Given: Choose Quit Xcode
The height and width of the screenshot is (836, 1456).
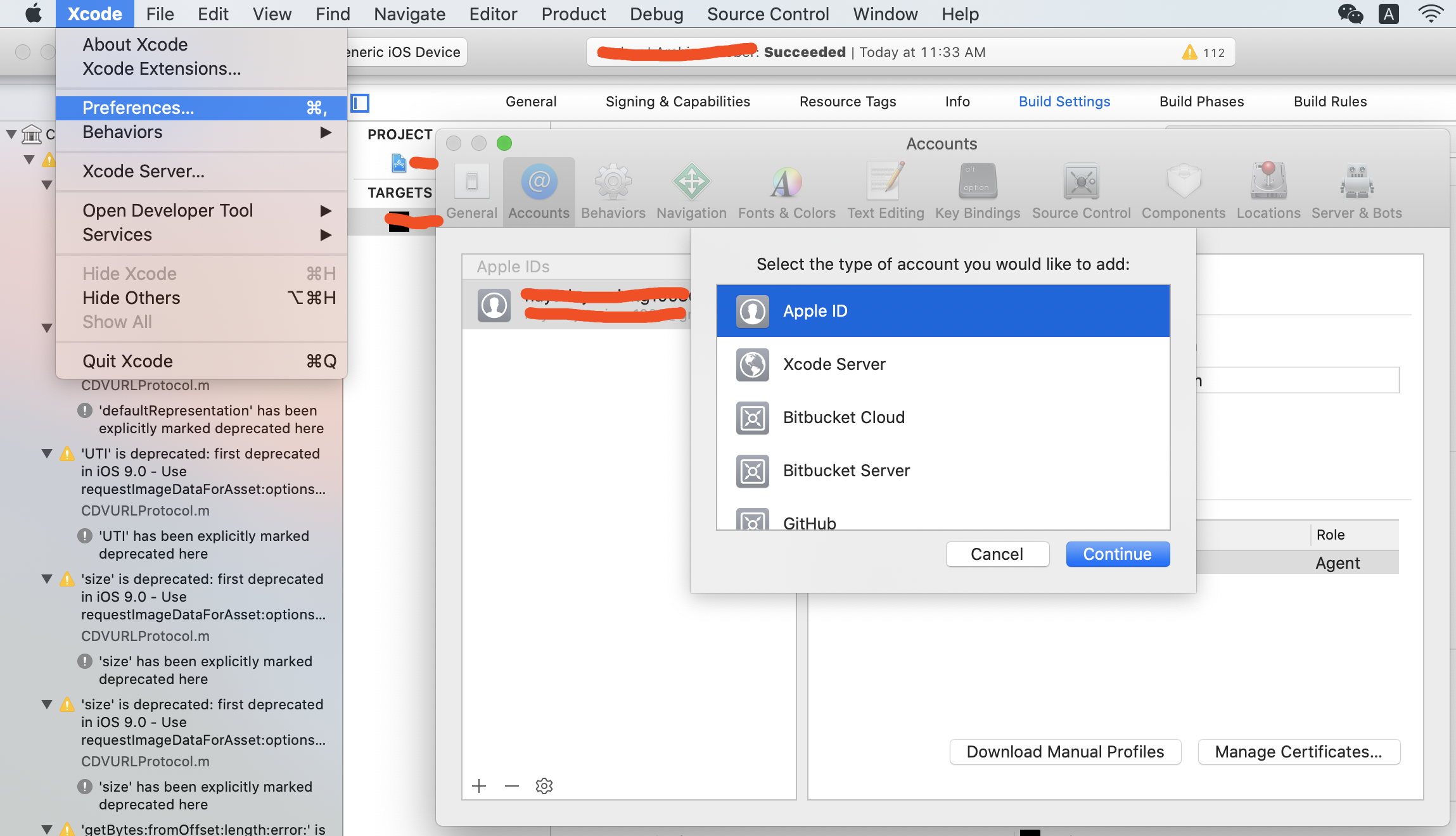Looking at the screenshot, I should coord(201,361).
